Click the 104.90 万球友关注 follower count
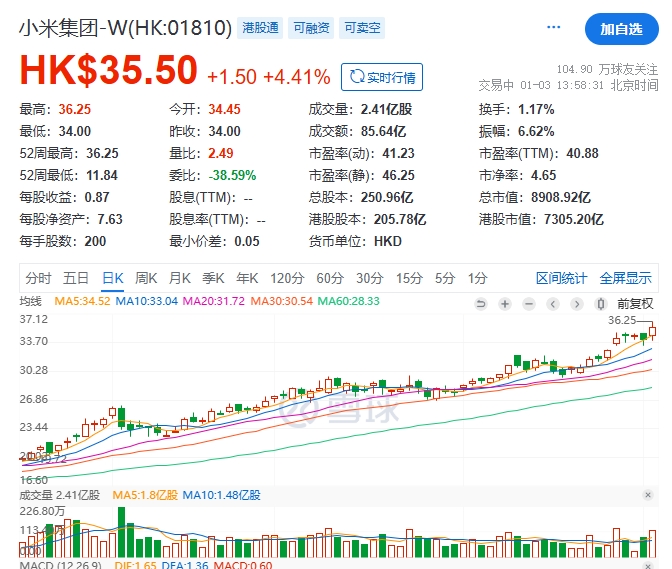This screenshot has width=672, height=569. coord(607,69)
